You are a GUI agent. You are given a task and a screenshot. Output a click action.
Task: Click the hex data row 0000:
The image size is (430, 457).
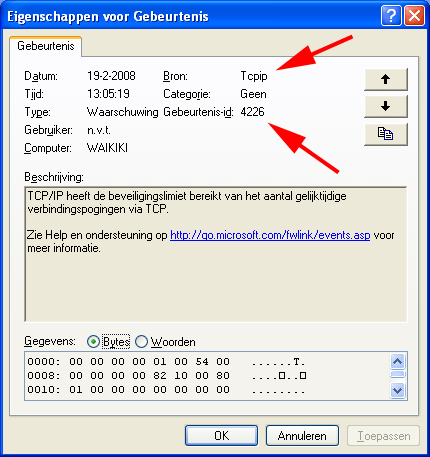pyautogui.click(x=166, y=362)
